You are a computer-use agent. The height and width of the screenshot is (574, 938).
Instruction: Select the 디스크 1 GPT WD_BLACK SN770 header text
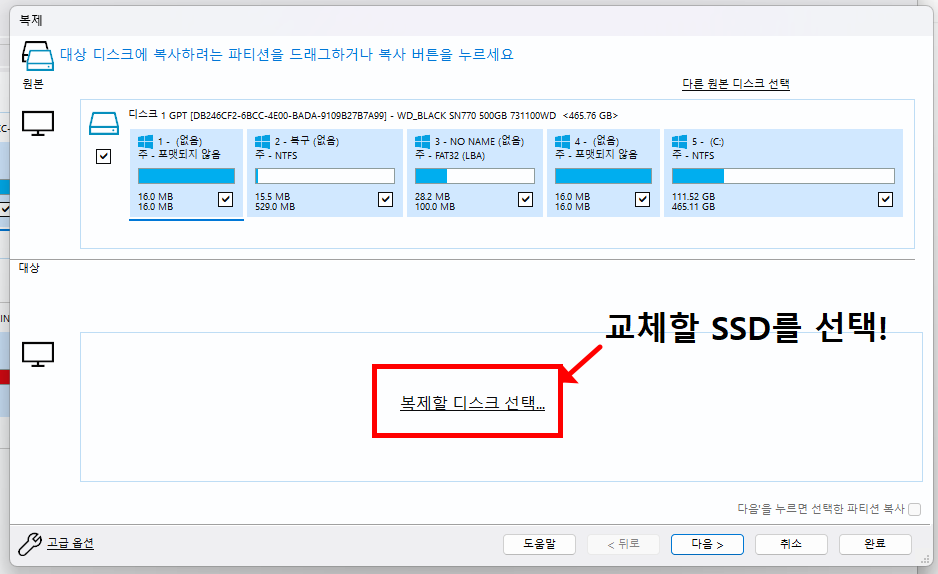373,115
